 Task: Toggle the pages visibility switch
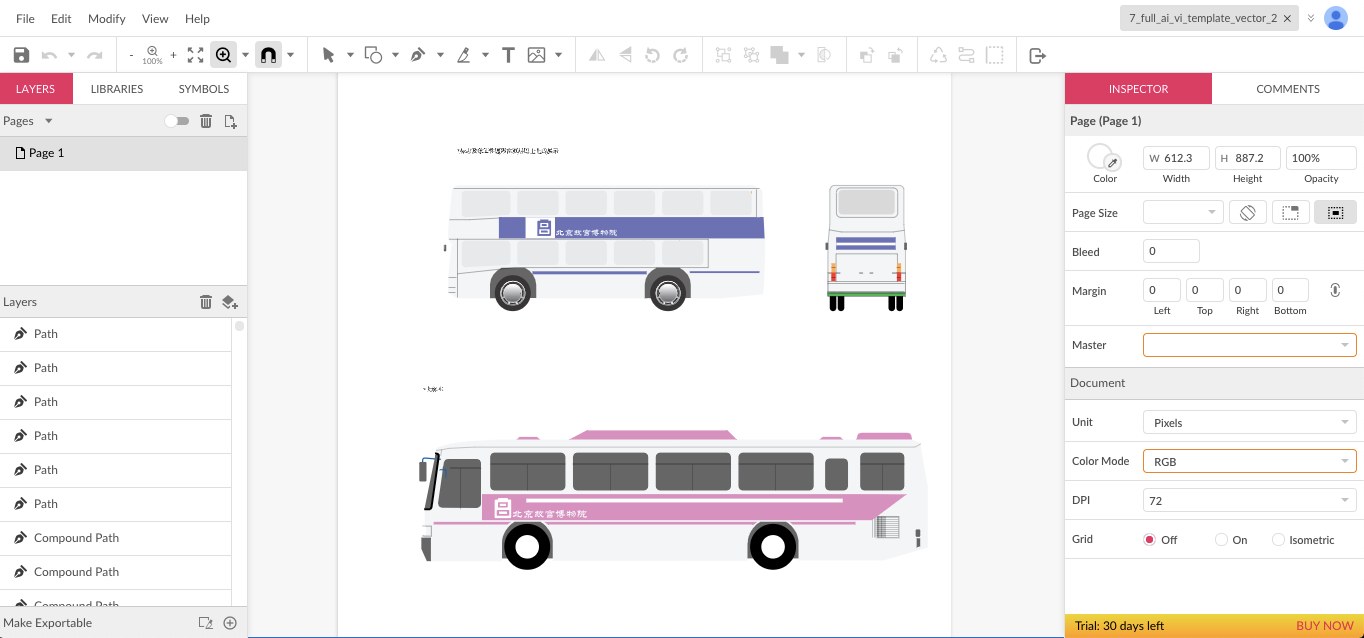(177, 120)
